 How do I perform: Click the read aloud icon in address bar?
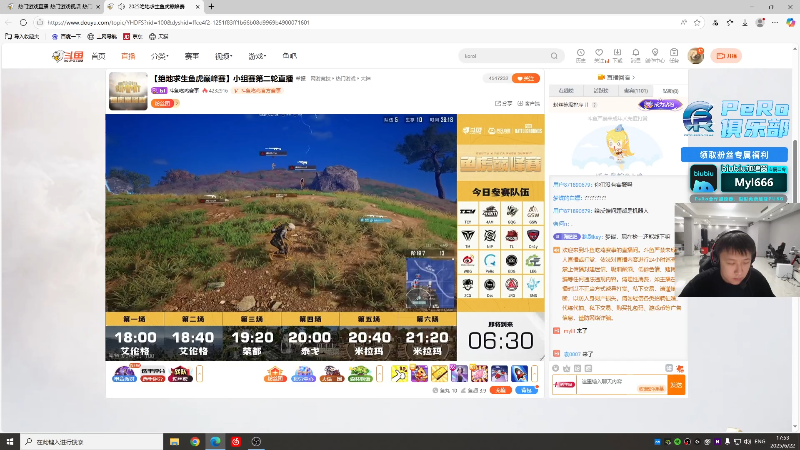coord(684,22)
